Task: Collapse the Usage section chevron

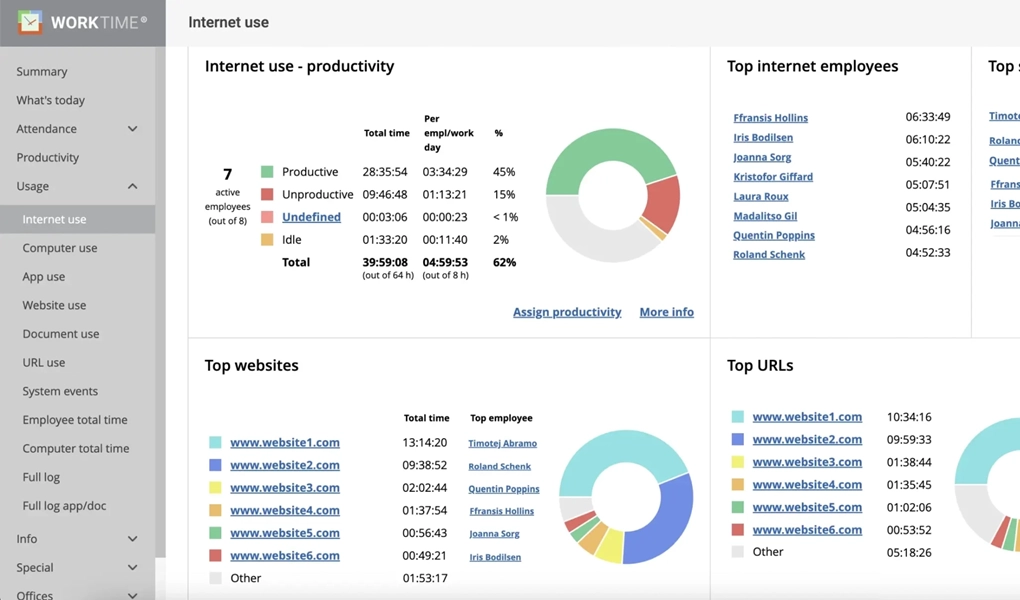Action: pos(132,186)
